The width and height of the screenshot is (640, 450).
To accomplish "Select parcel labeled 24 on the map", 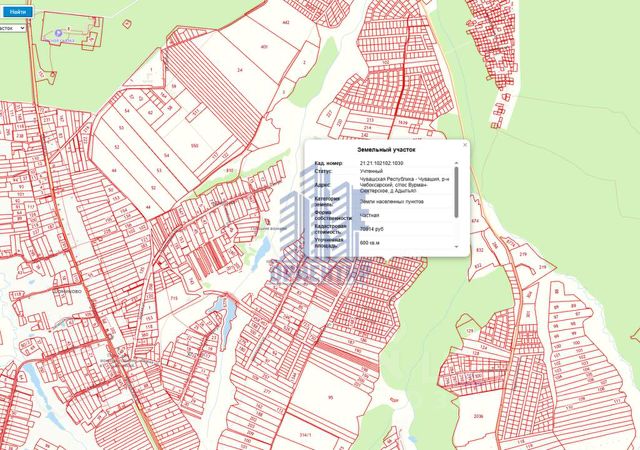I will pos(240,70).
